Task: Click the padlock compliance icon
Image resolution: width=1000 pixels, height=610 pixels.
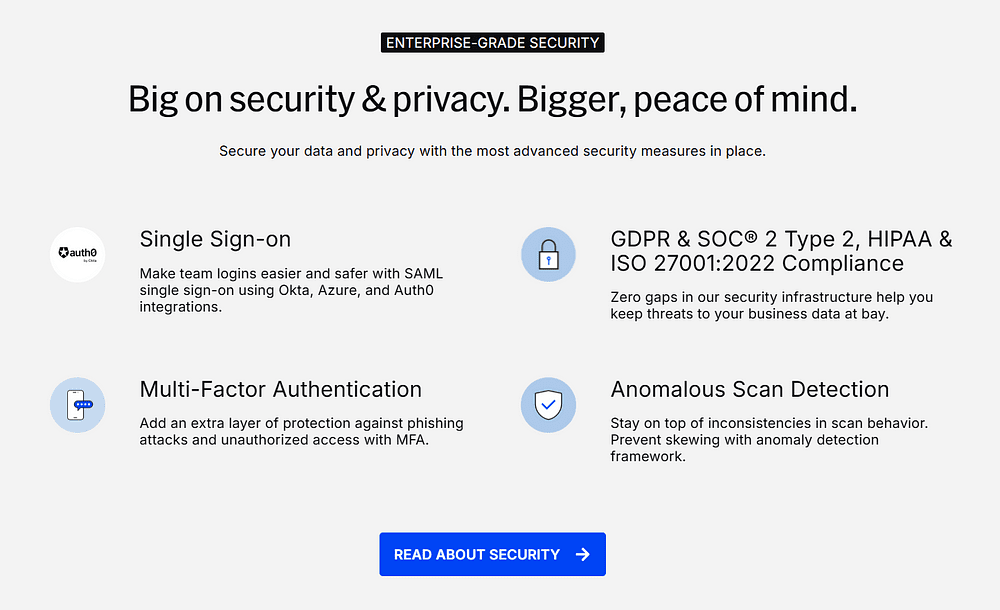Action: (x=548, y=255)
